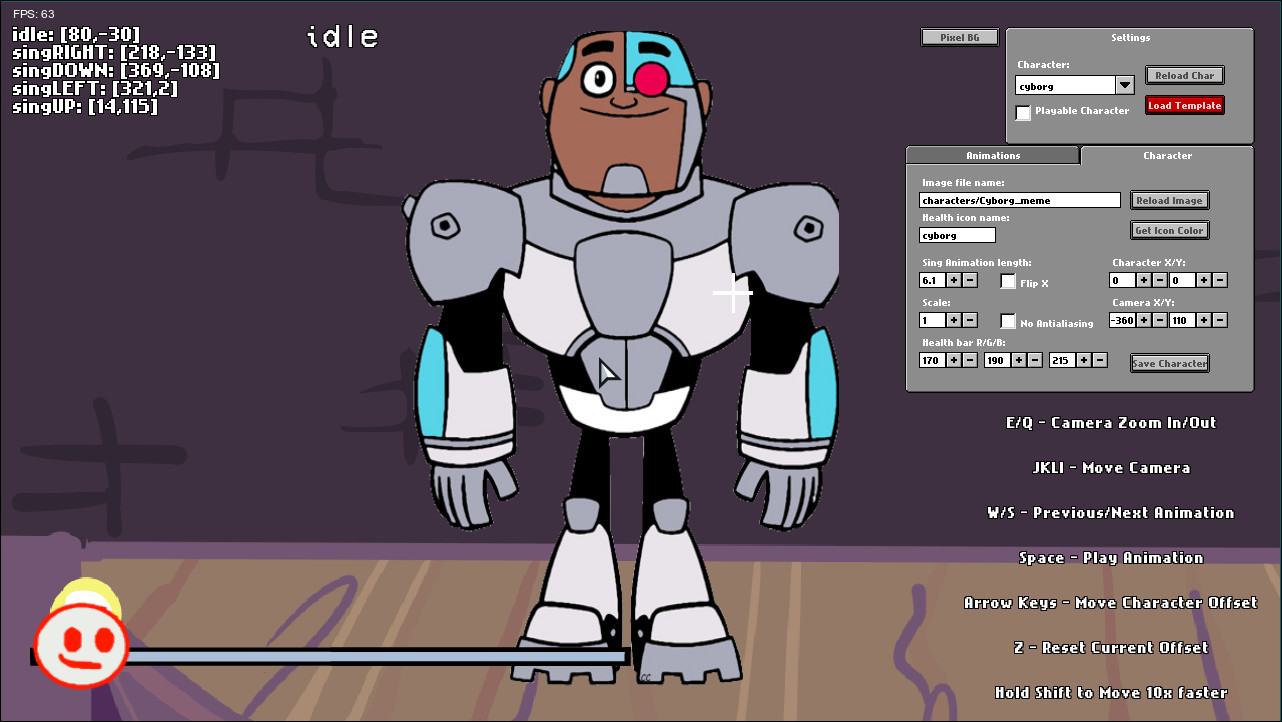
Task: Click the red Load Template button
Action: [x=1185, y=105]
